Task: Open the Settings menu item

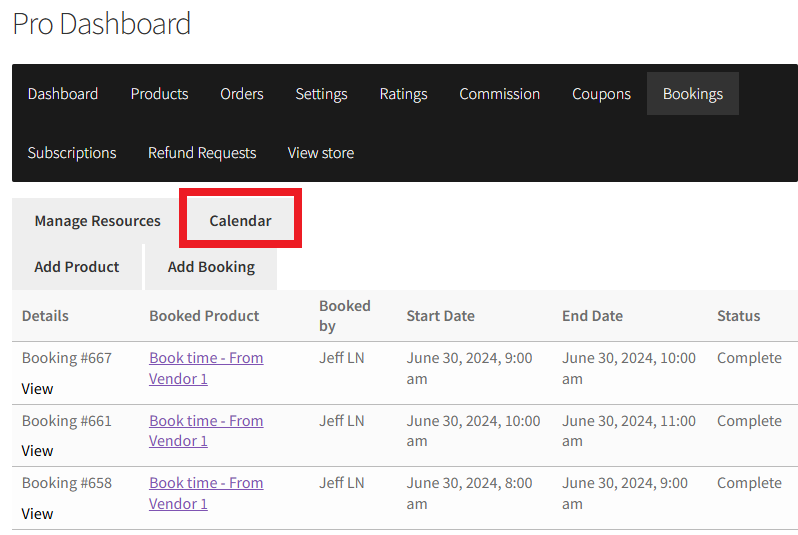Action: pos(321,94)
